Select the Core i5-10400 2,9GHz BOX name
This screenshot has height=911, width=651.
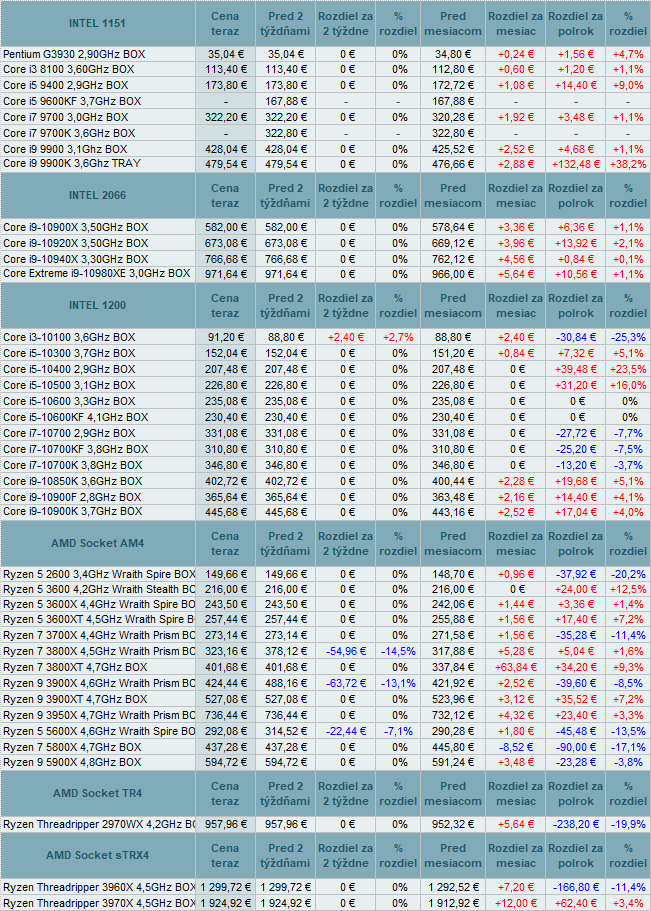point(69,369)
